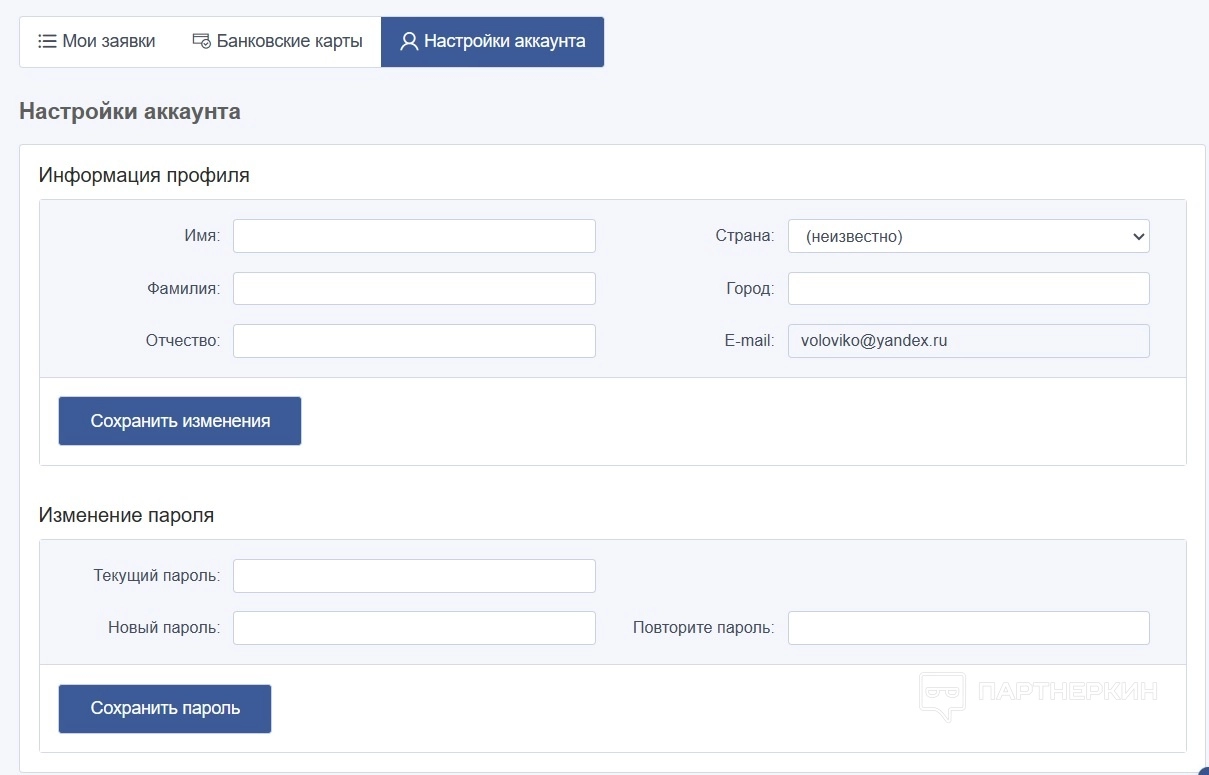This screenshot has height=775, width=1209.
Task: Click the Город text field
Action: click(x=968, y=289)
